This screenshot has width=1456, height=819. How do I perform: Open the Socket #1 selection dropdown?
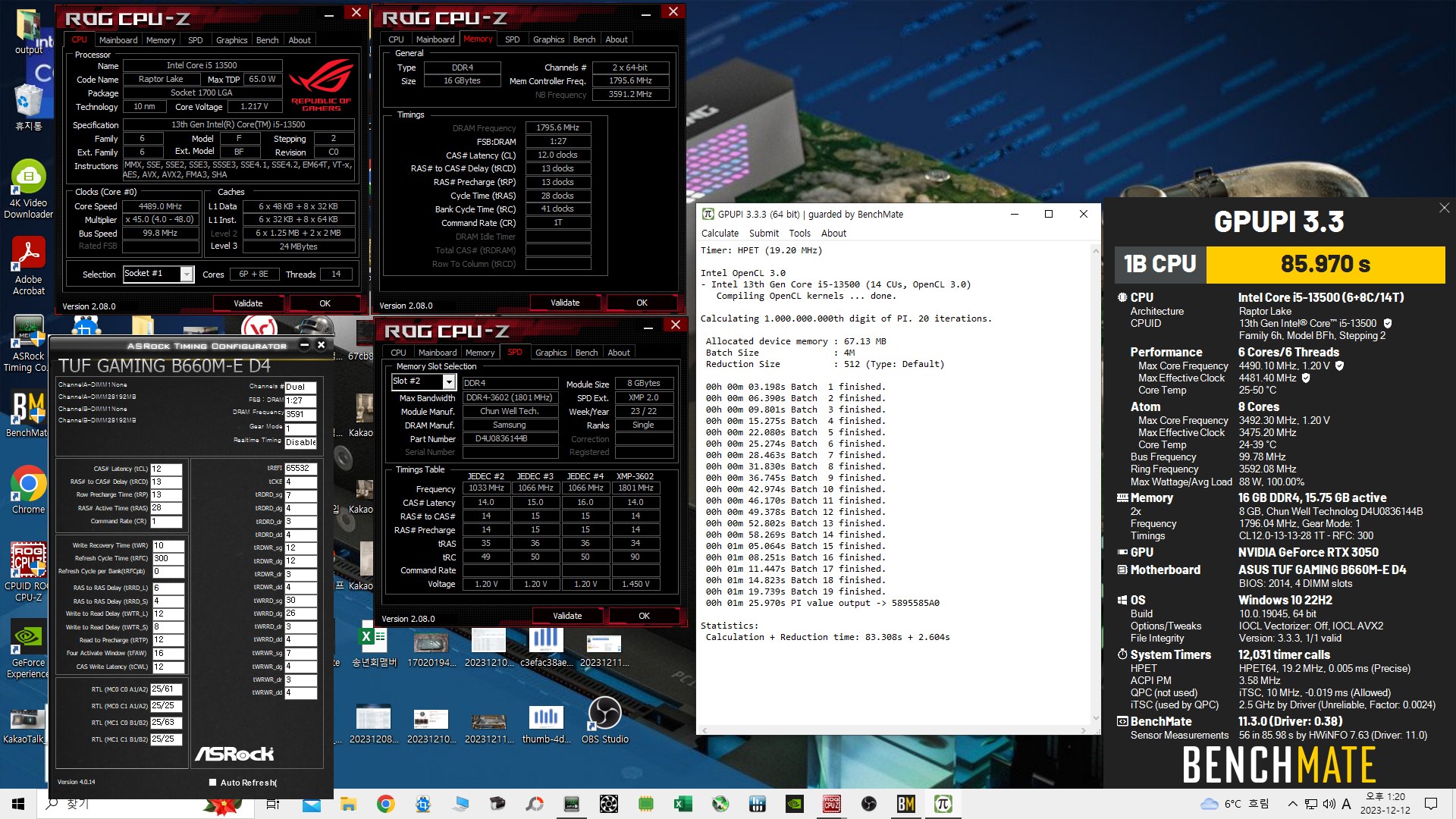tap(187, 275)
